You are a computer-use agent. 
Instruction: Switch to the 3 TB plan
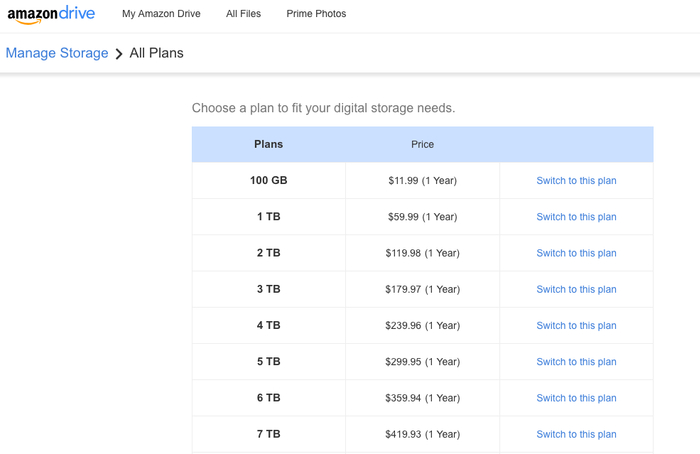[x=576, y=289]
